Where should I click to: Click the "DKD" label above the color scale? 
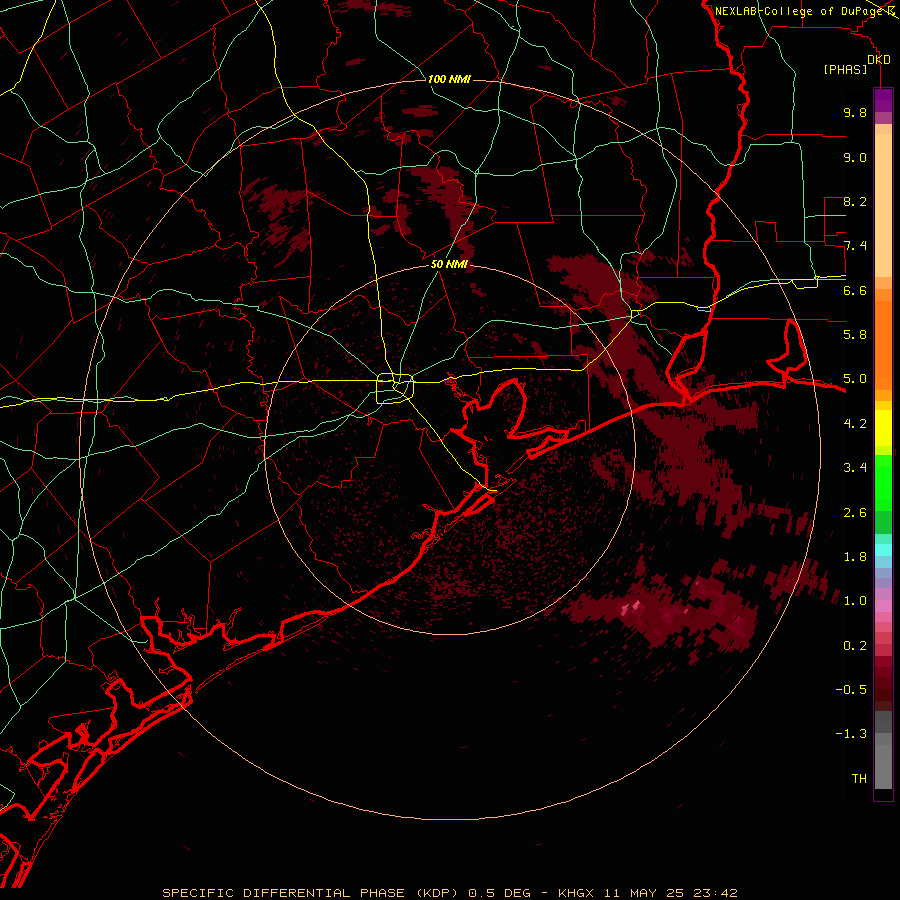(x=879, y=60)
